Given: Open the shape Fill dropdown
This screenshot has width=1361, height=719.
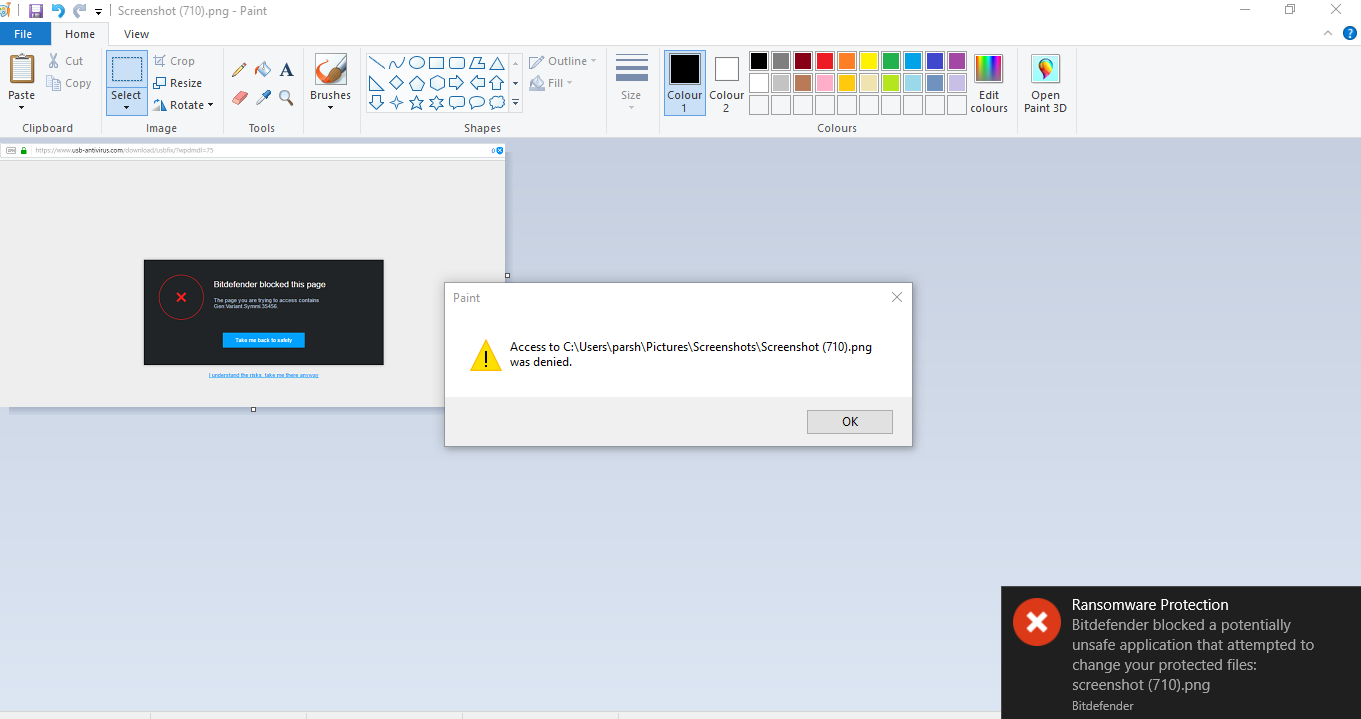Looking at the screenshot, I should coord(551,83).
